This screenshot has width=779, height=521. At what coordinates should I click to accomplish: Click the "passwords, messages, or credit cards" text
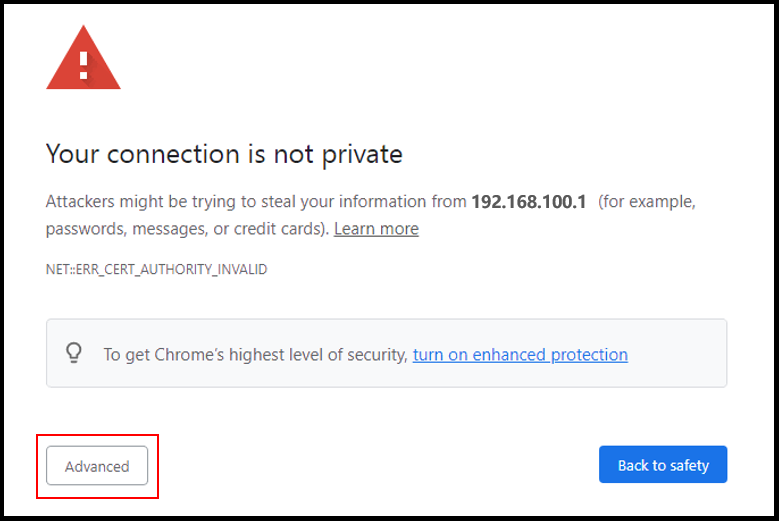pos(186,229)
